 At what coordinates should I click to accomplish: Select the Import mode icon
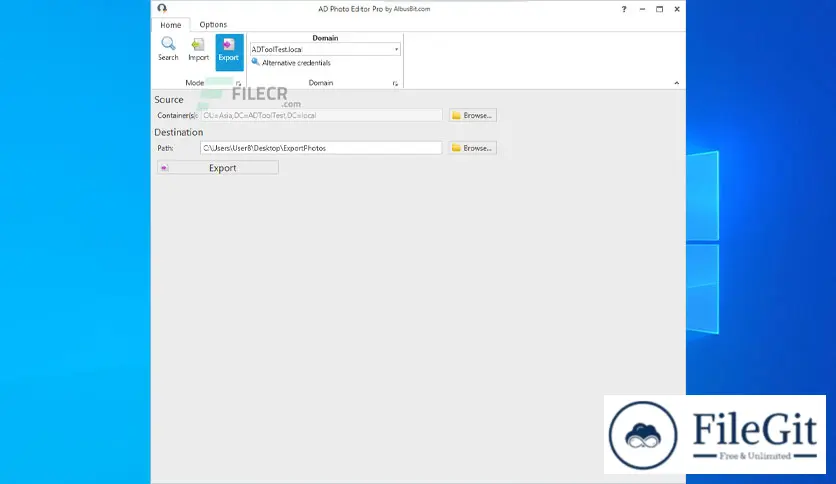pyautogui.click(x=198, y=50)
